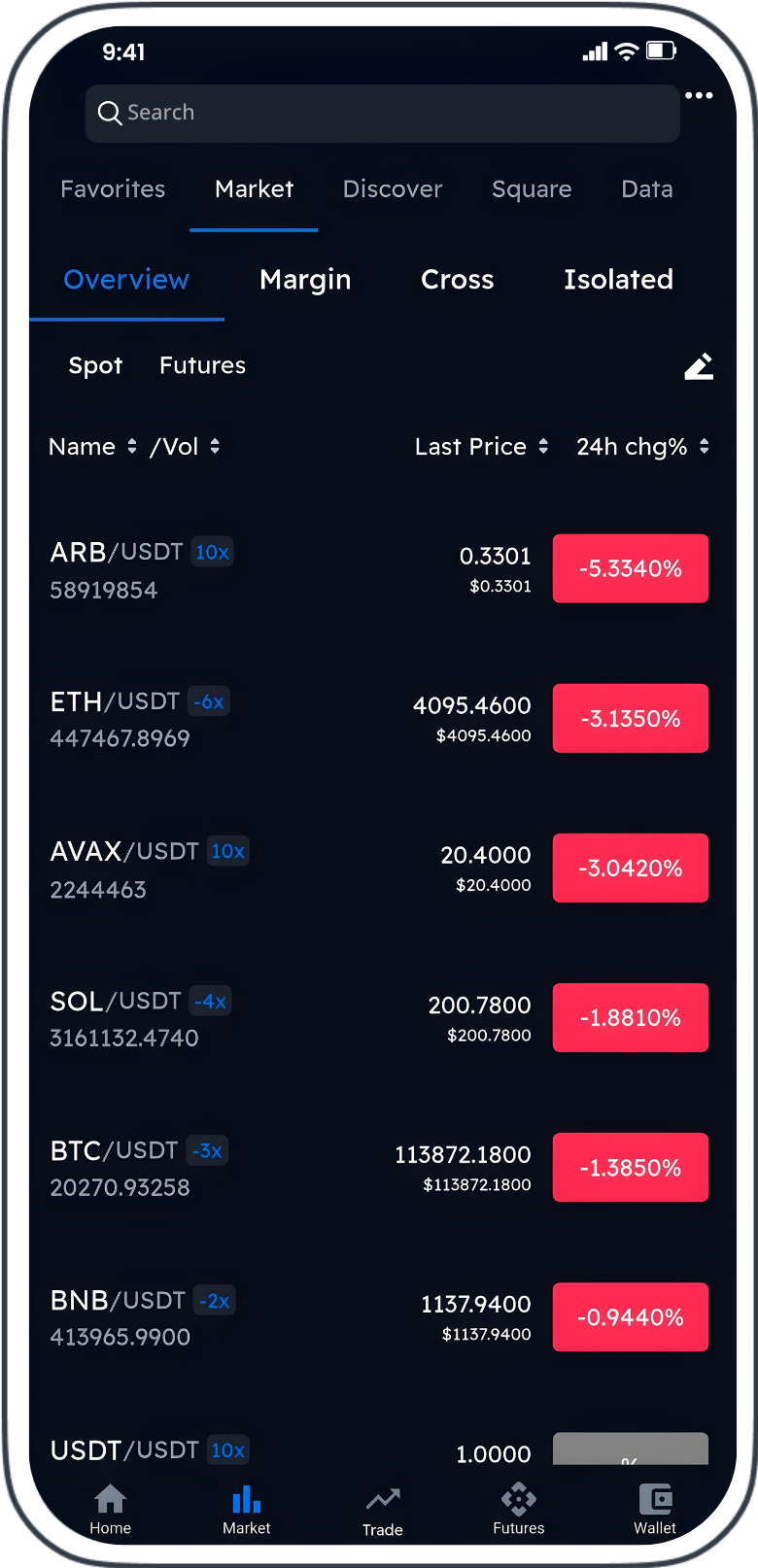This screenshot has height=1568, width=758.
Task: Click the edit pencil icon
Action: pos(699,366)
